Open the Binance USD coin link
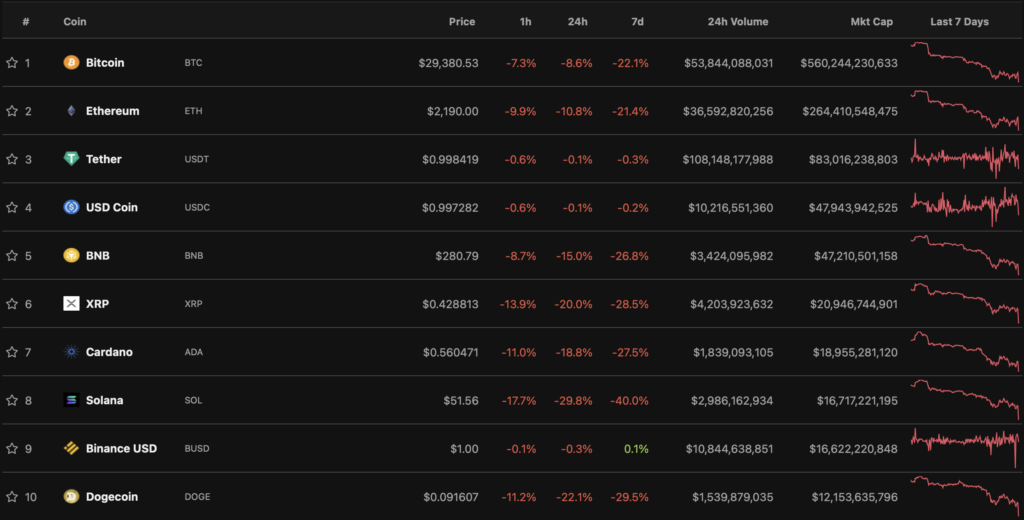1024x520 pixels. pyautogui.click(x=121, y=449)
